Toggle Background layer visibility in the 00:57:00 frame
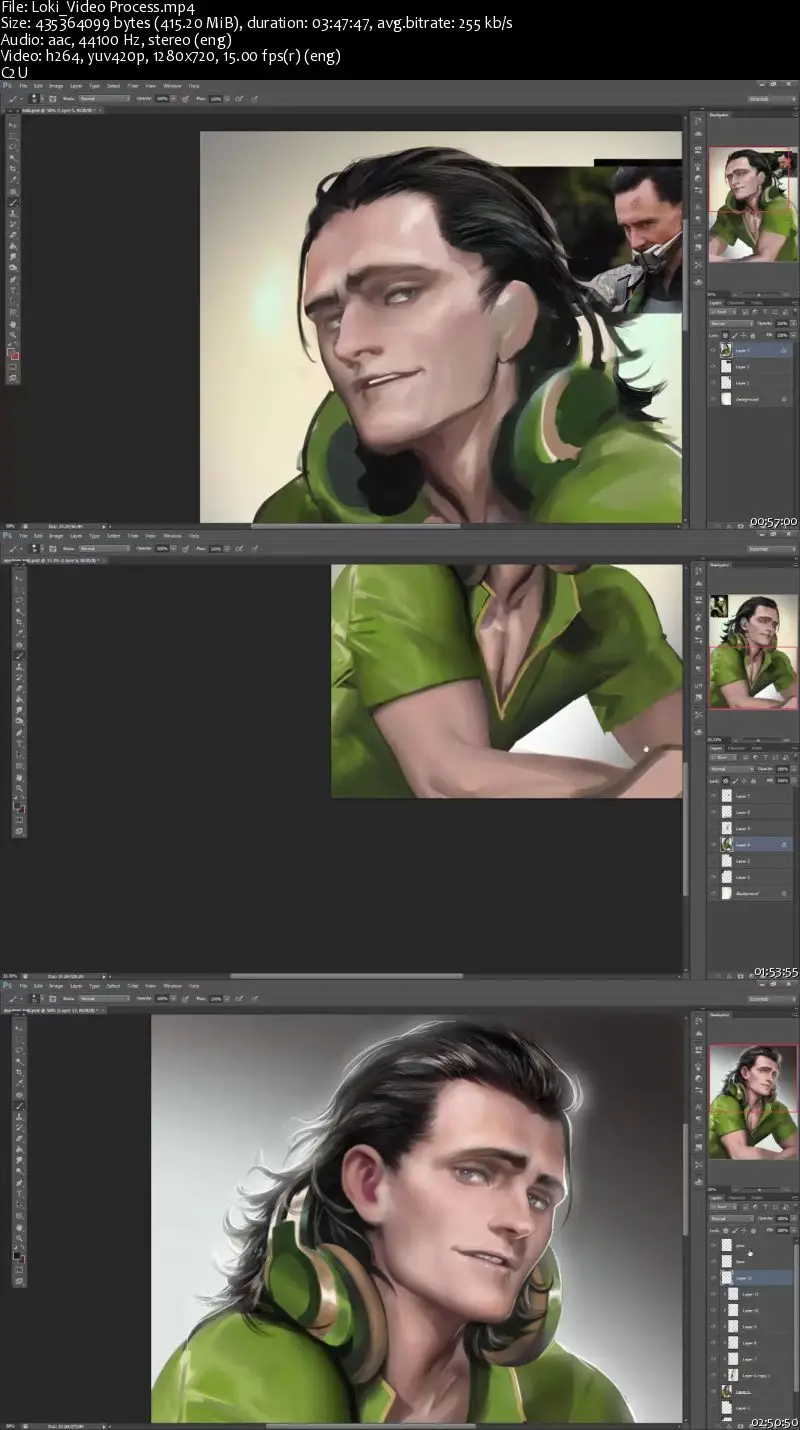800x1430 pixels. (x=713, y=398)
